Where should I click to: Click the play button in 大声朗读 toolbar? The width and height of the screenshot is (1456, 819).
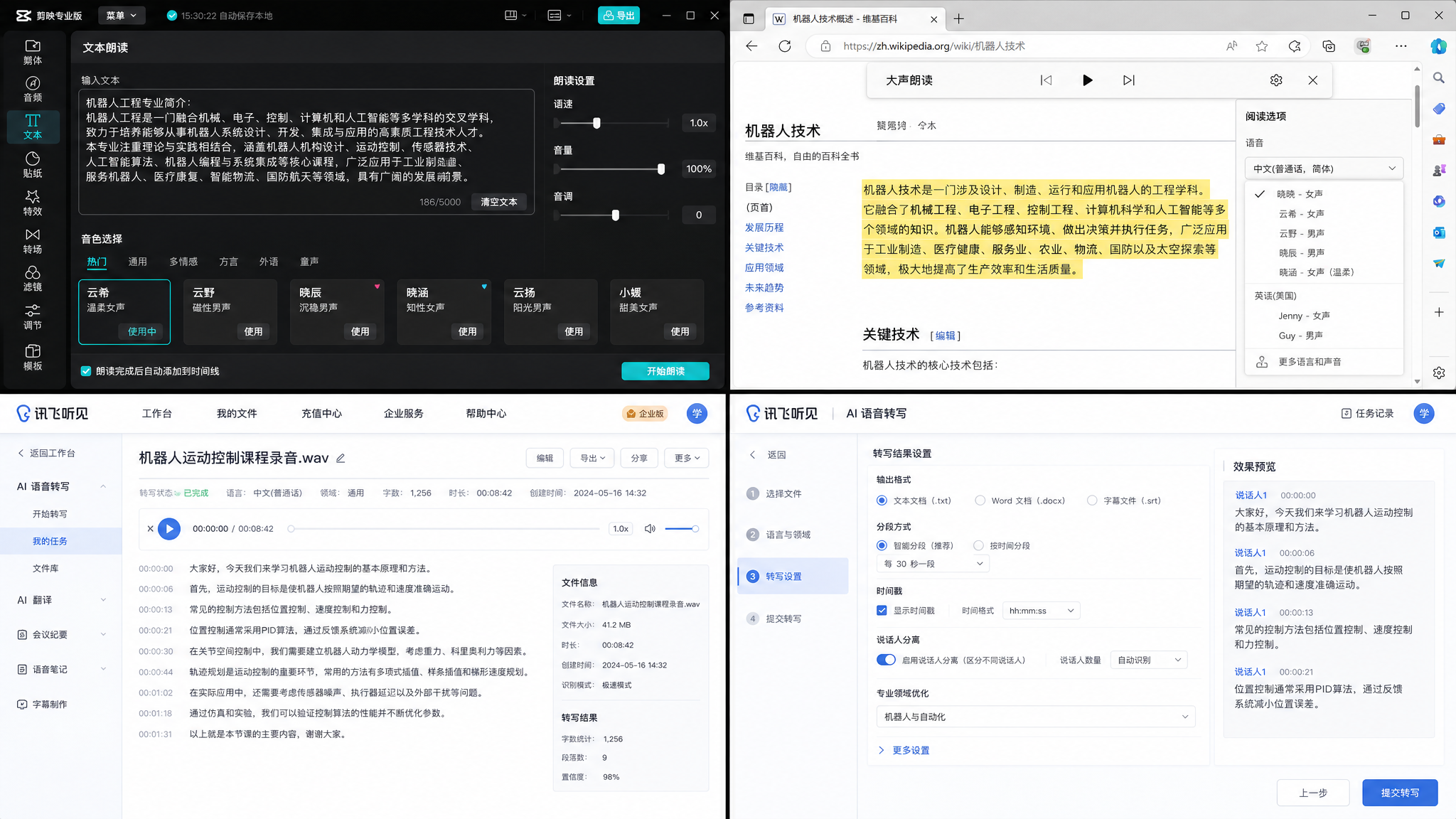point(1087,80)
